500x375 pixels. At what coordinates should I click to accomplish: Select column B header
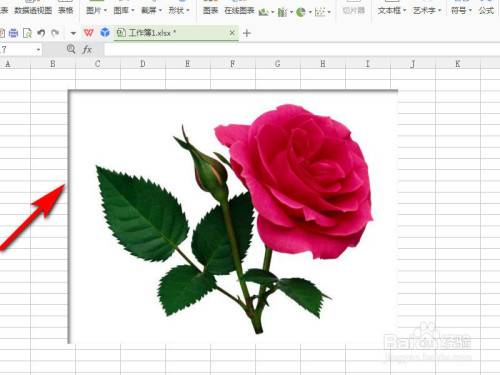pyautogui.click(x=53, y=64)
